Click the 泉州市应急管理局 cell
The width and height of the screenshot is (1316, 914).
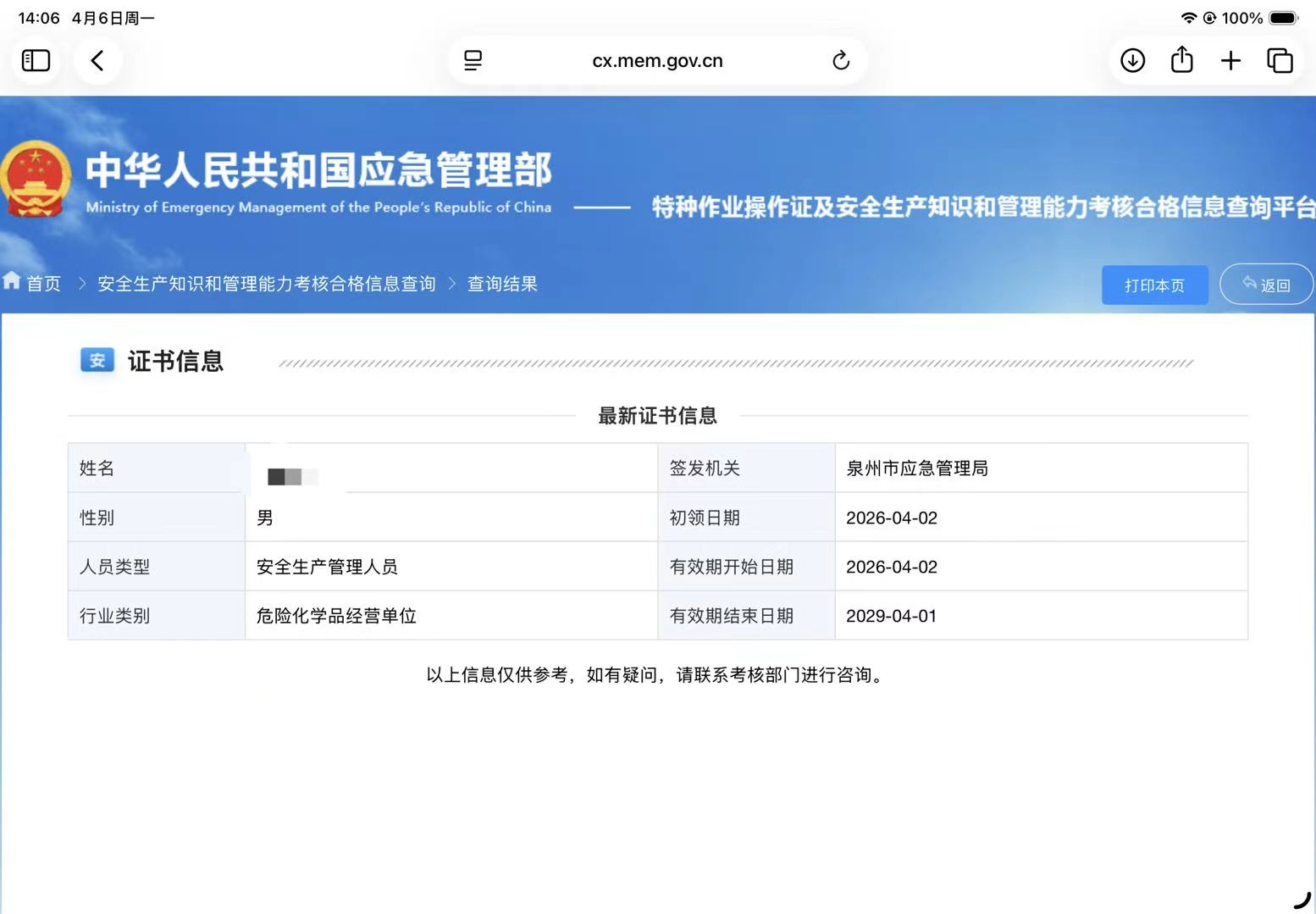917,468
